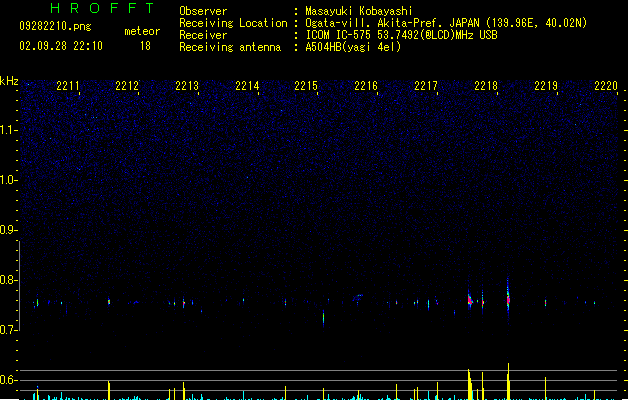
Task: Click the strong meteor echo just after 2218
Action: pyautogui.click(x=508, y=298)
